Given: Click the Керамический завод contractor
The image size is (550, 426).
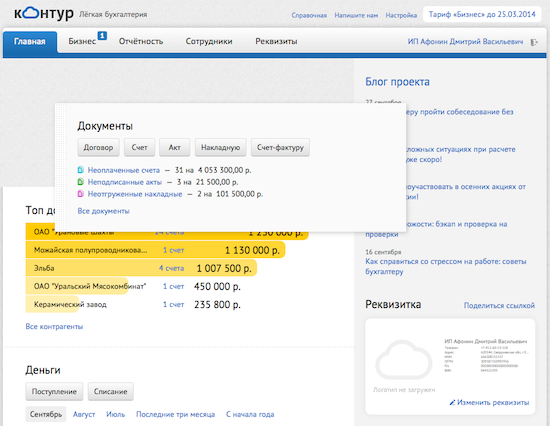Looking at the screenshot, I should [x=70, y=304].
